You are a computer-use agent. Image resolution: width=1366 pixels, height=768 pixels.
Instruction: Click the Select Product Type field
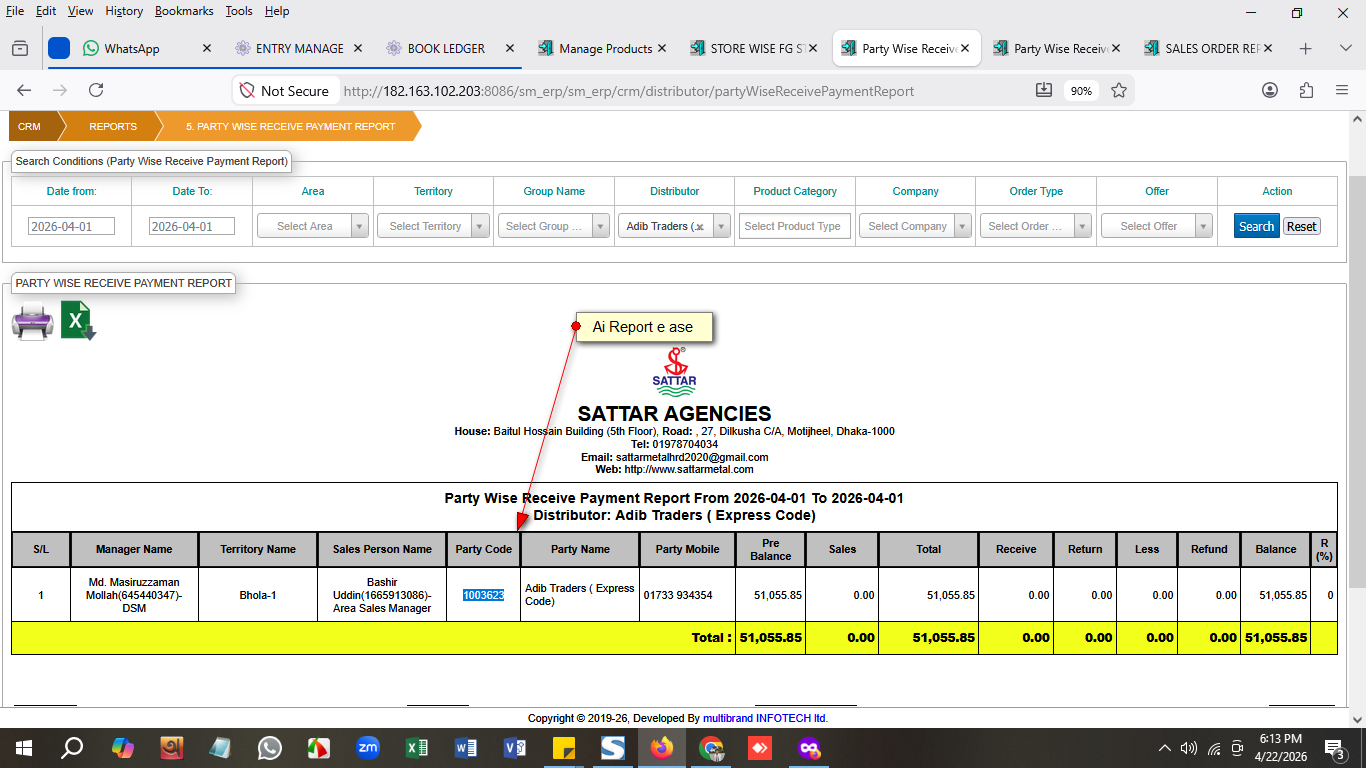point(795,226)
